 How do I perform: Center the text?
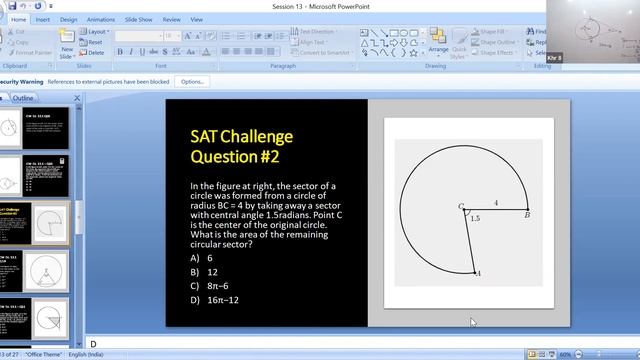click(x=236, y=52)
